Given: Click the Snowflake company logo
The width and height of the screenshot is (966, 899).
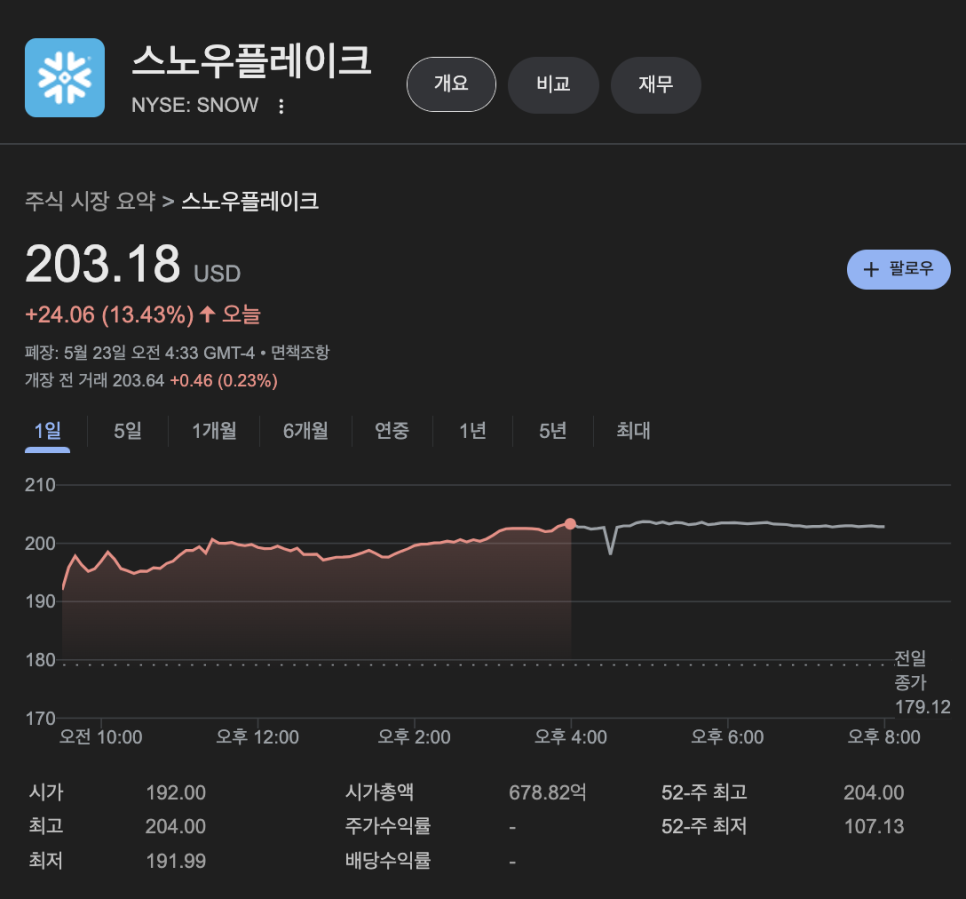Looking at the screenshot, I should [x=65, y=78].
